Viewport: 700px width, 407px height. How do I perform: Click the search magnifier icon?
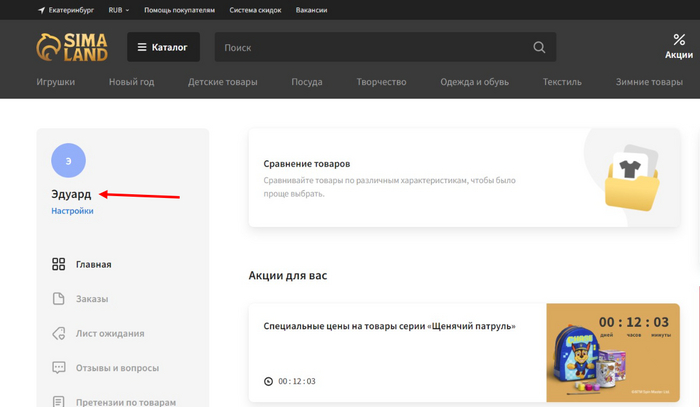pyautogui.click(x=539, y=47)
